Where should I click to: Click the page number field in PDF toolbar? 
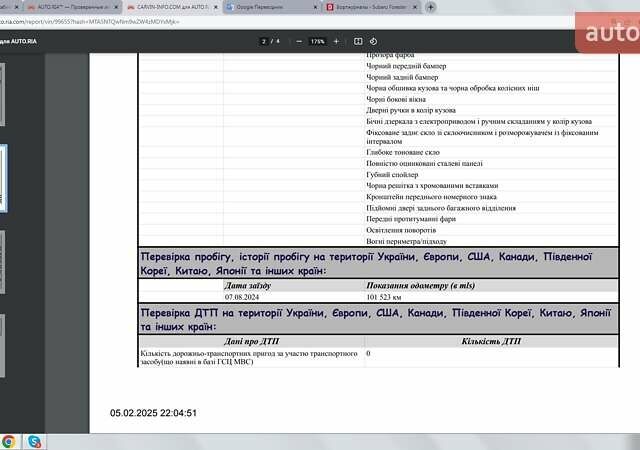[264, 41]
